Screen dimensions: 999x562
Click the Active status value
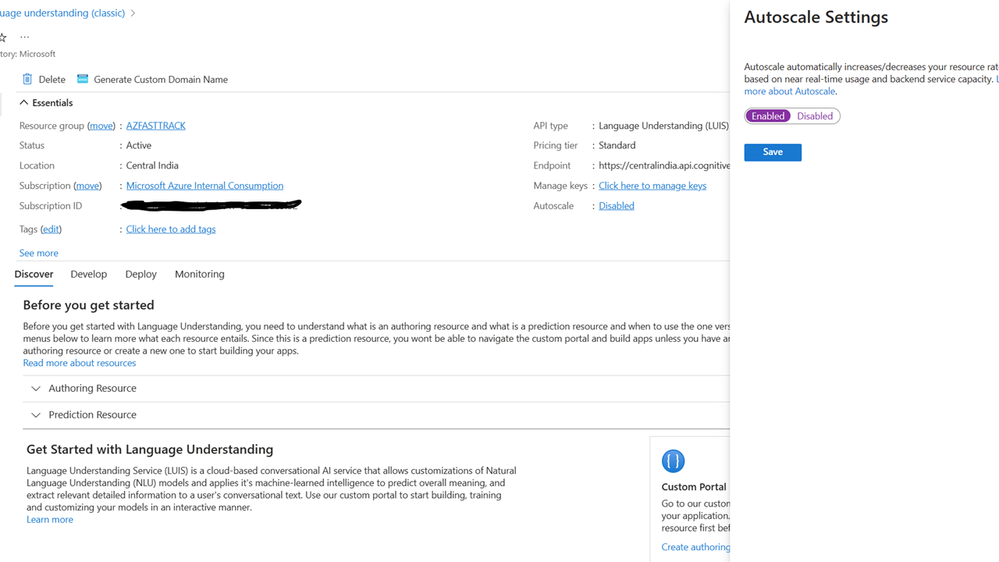point(138,145)
